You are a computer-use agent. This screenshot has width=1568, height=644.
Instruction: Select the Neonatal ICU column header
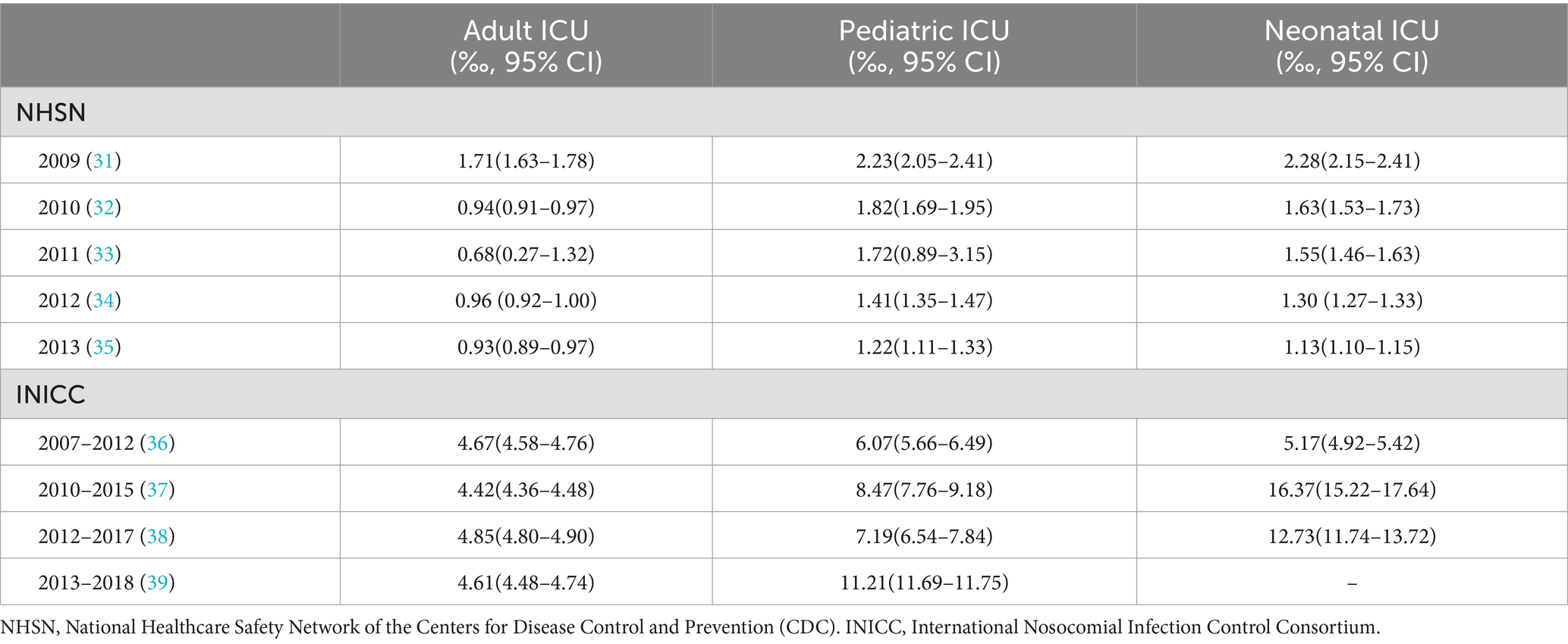point(1352,46)
